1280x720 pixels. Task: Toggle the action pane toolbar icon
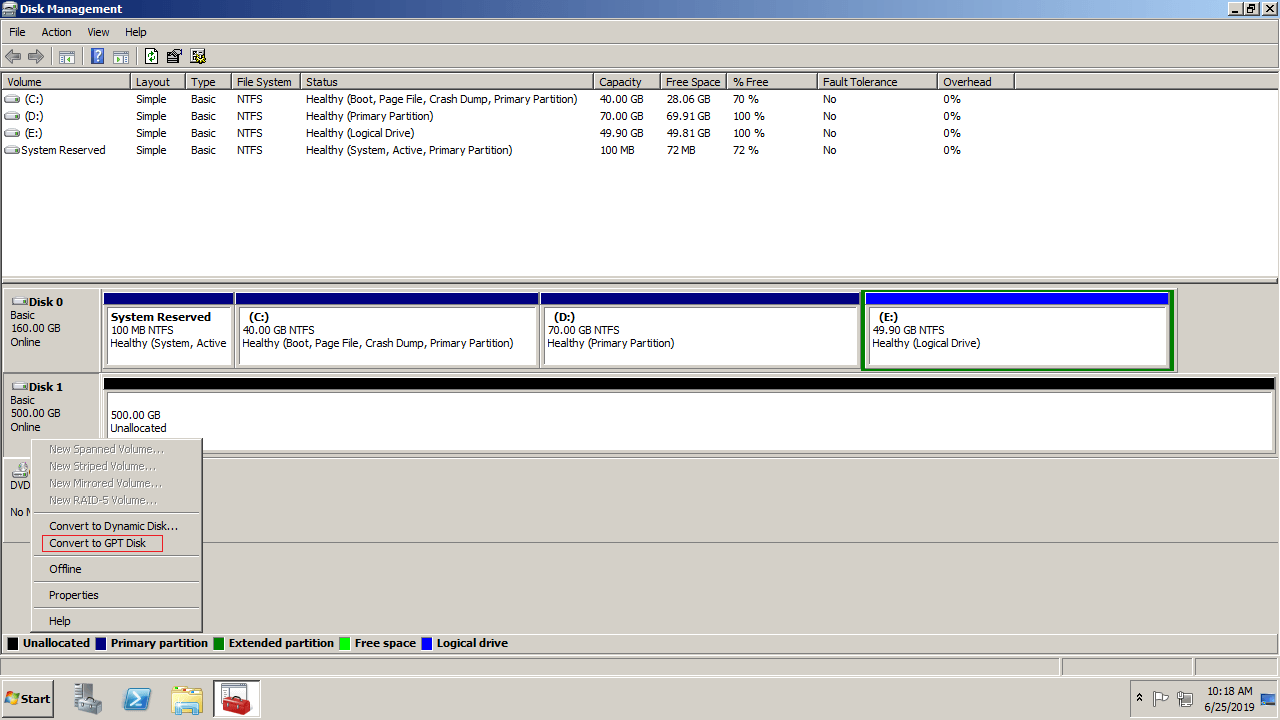121,57
